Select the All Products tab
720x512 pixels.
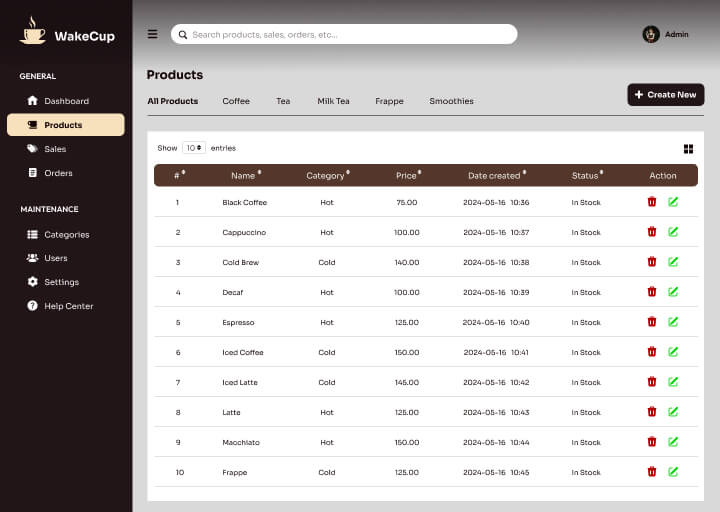point(173,101)
